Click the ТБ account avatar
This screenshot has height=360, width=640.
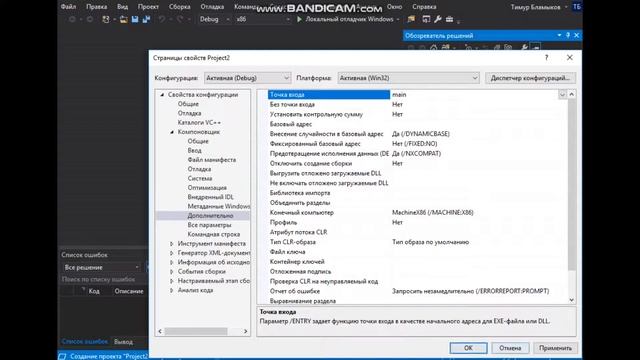pos(577,7)
